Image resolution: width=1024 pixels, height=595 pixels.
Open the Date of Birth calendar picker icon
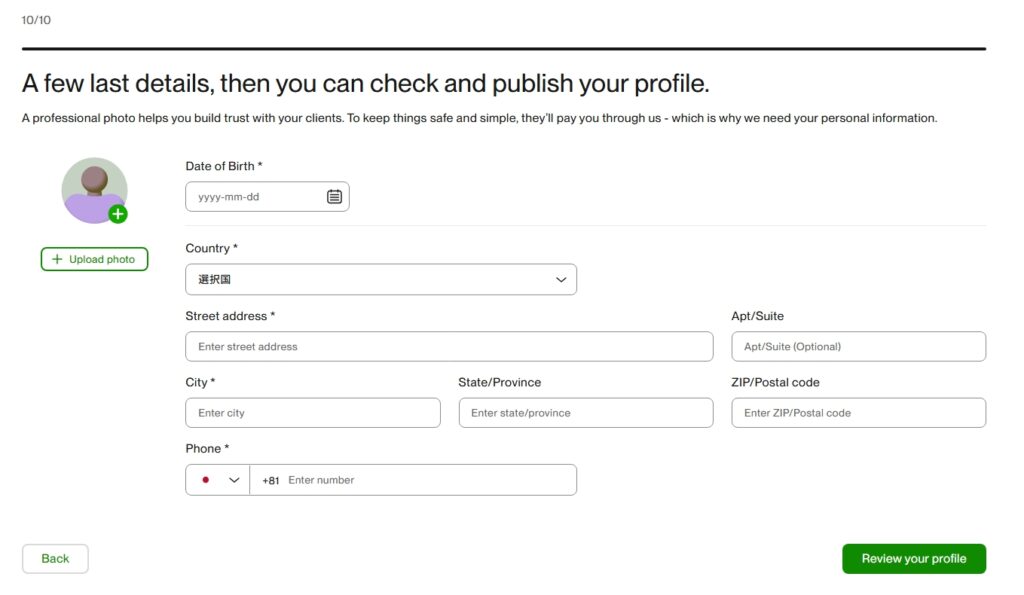(334, 197)
